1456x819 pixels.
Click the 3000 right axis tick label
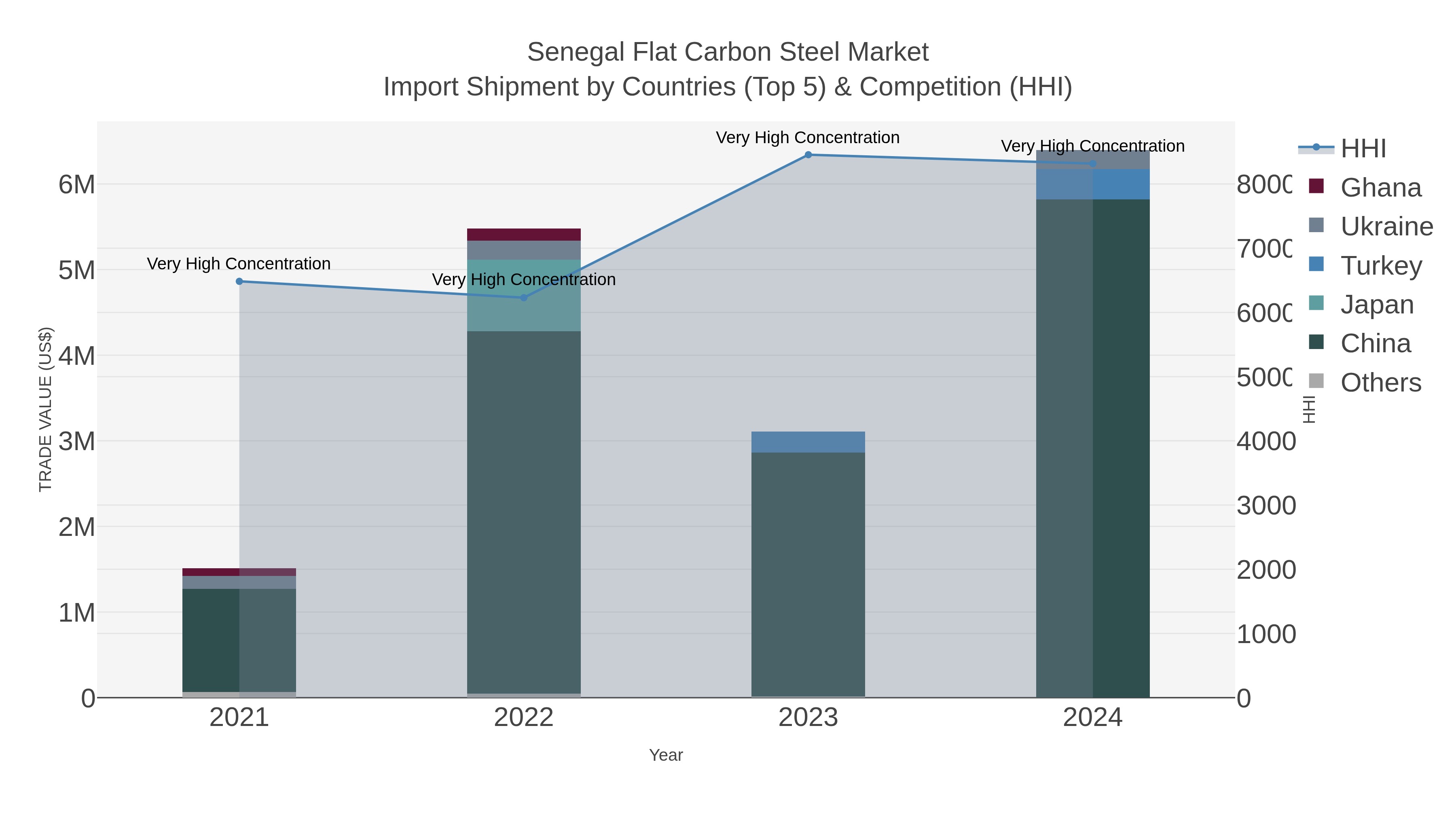[1266, 506]
